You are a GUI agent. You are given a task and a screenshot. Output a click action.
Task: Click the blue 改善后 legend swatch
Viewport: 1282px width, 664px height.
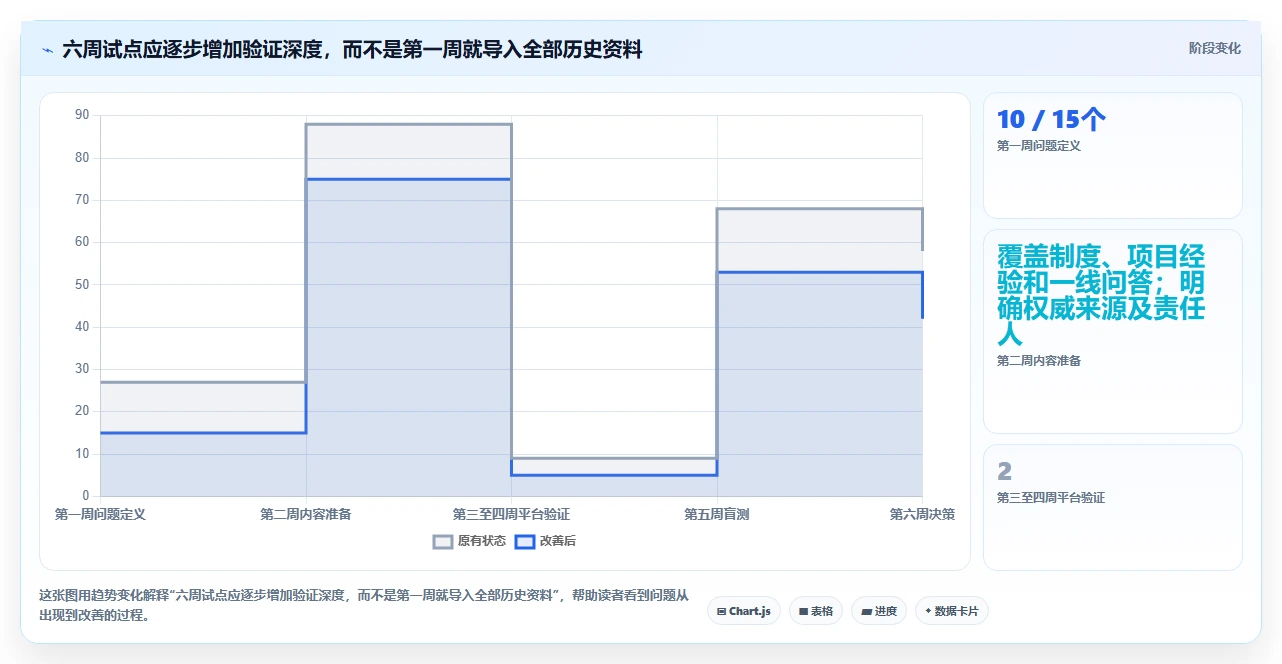coord(525,542)
